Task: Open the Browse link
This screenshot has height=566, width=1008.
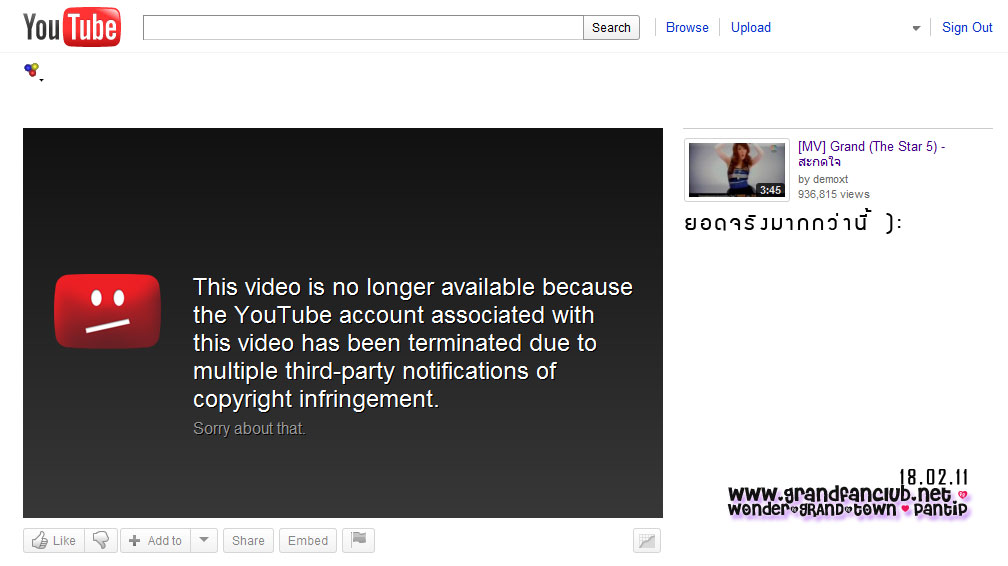Action: click(687, 28)
